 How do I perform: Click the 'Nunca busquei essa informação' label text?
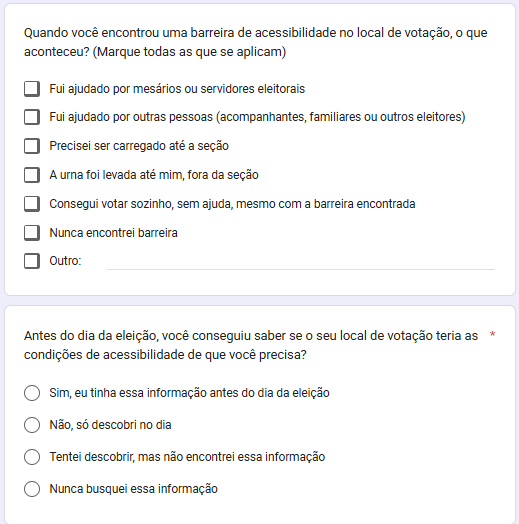[134, 489]
